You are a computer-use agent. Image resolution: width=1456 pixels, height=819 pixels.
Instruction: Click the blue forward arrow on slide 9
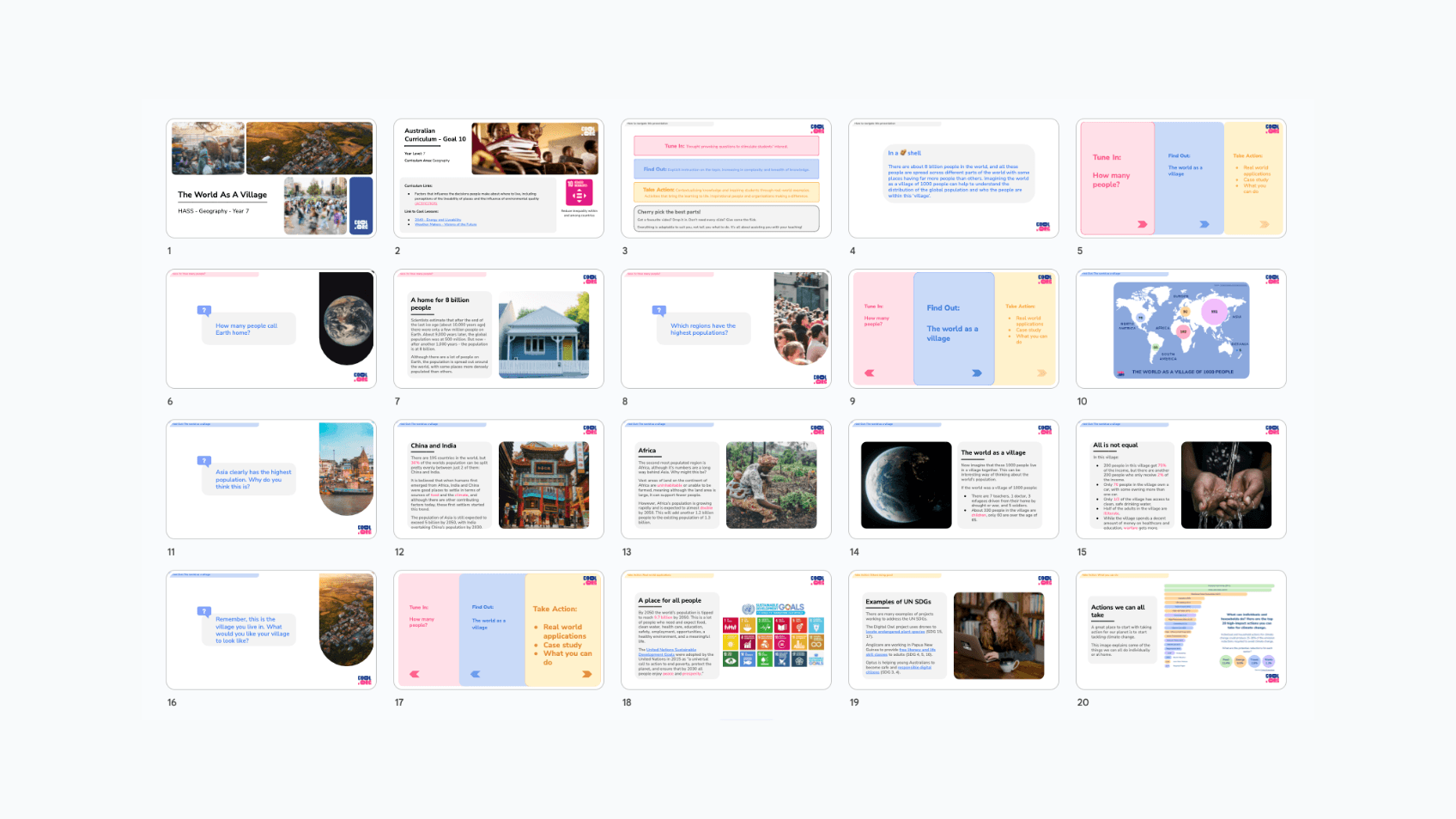976,373
